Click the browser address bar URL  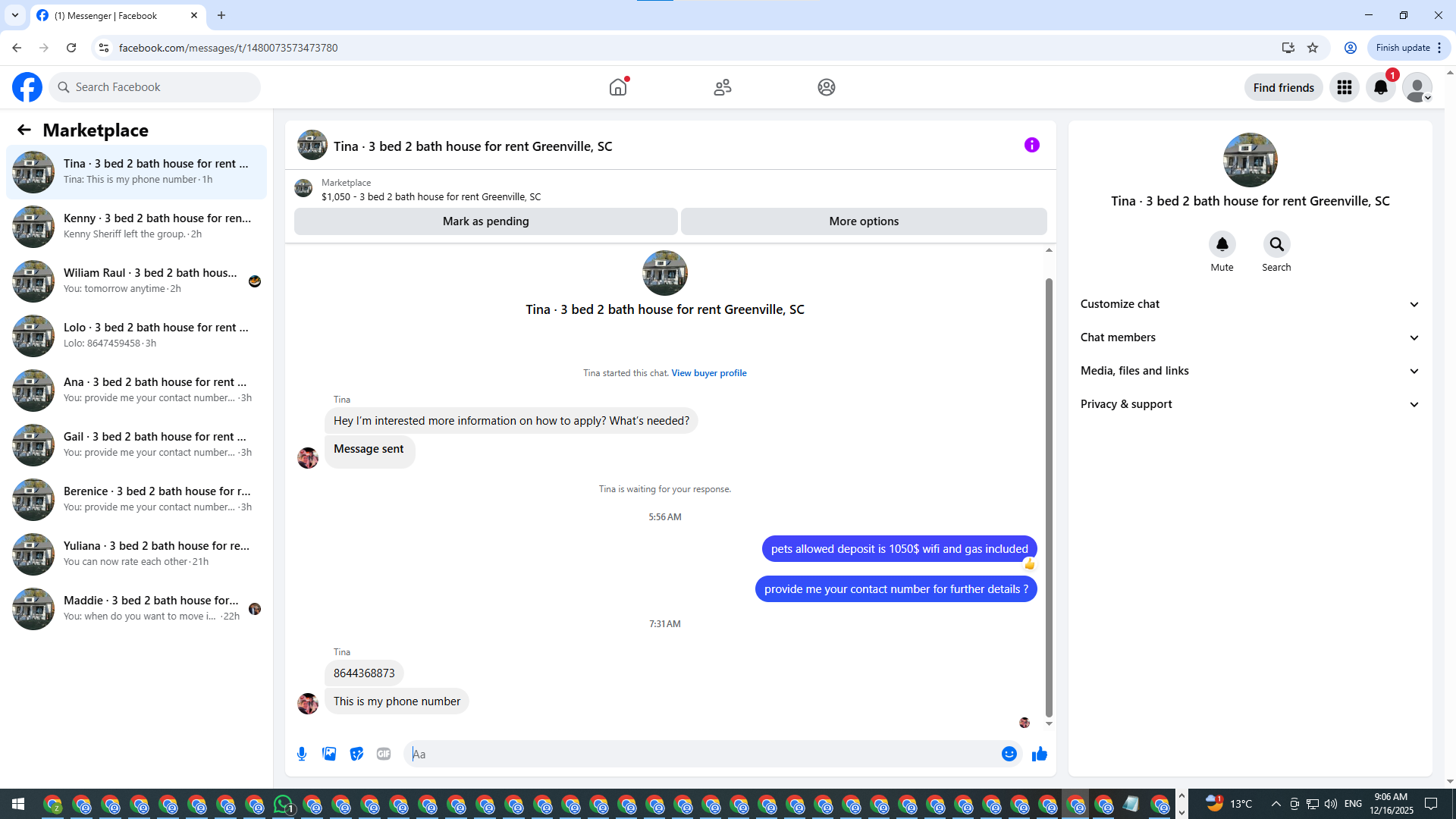coord(228,48)
